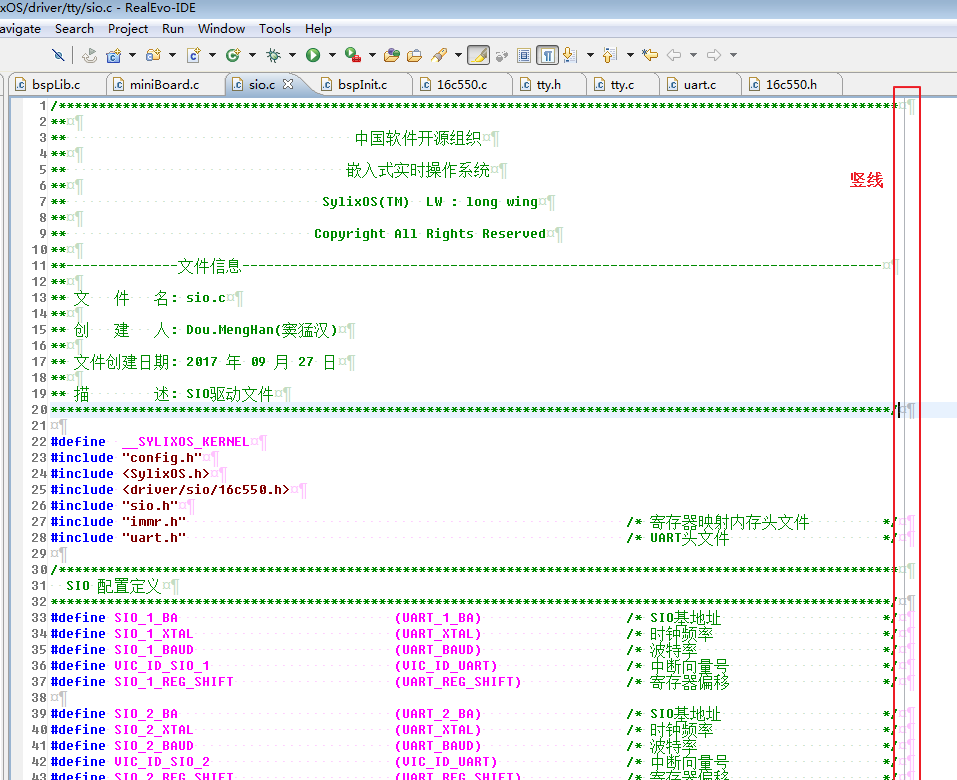The height and width of the screenshot is (780, 957).
Task: Open dropdown next to new class icon
Action: click(252, 56)
